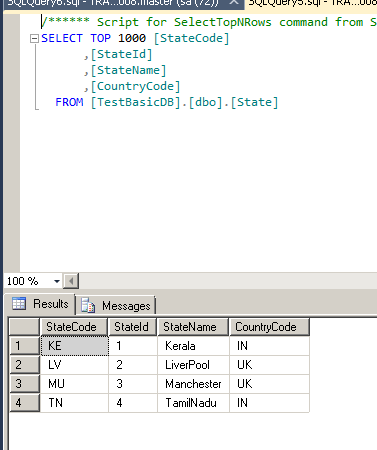Collapse the SELECT statement outline block
The image size is (377, 450).
(34, 39)
